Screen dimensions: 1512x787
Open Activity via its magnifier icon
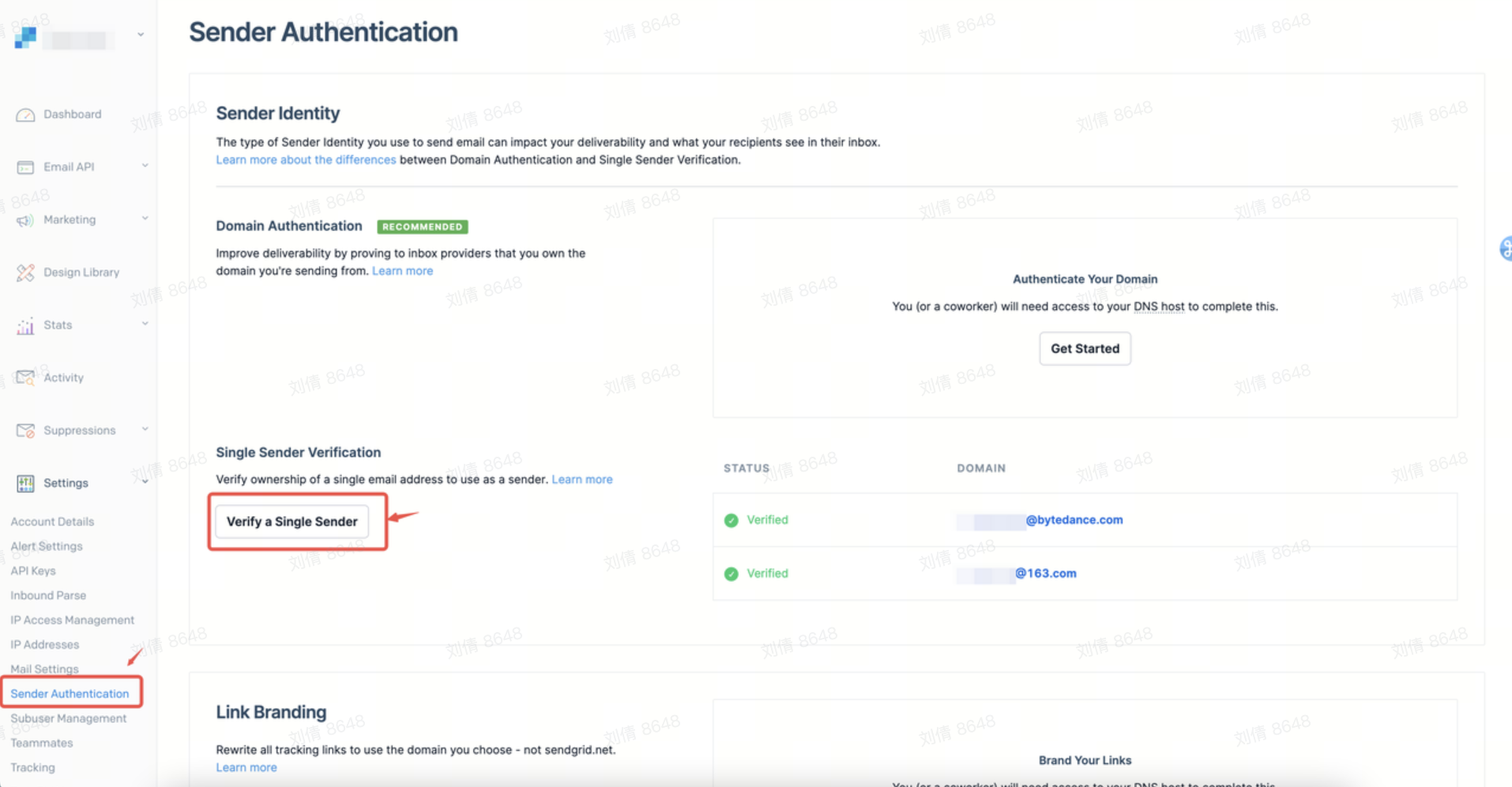24,378
